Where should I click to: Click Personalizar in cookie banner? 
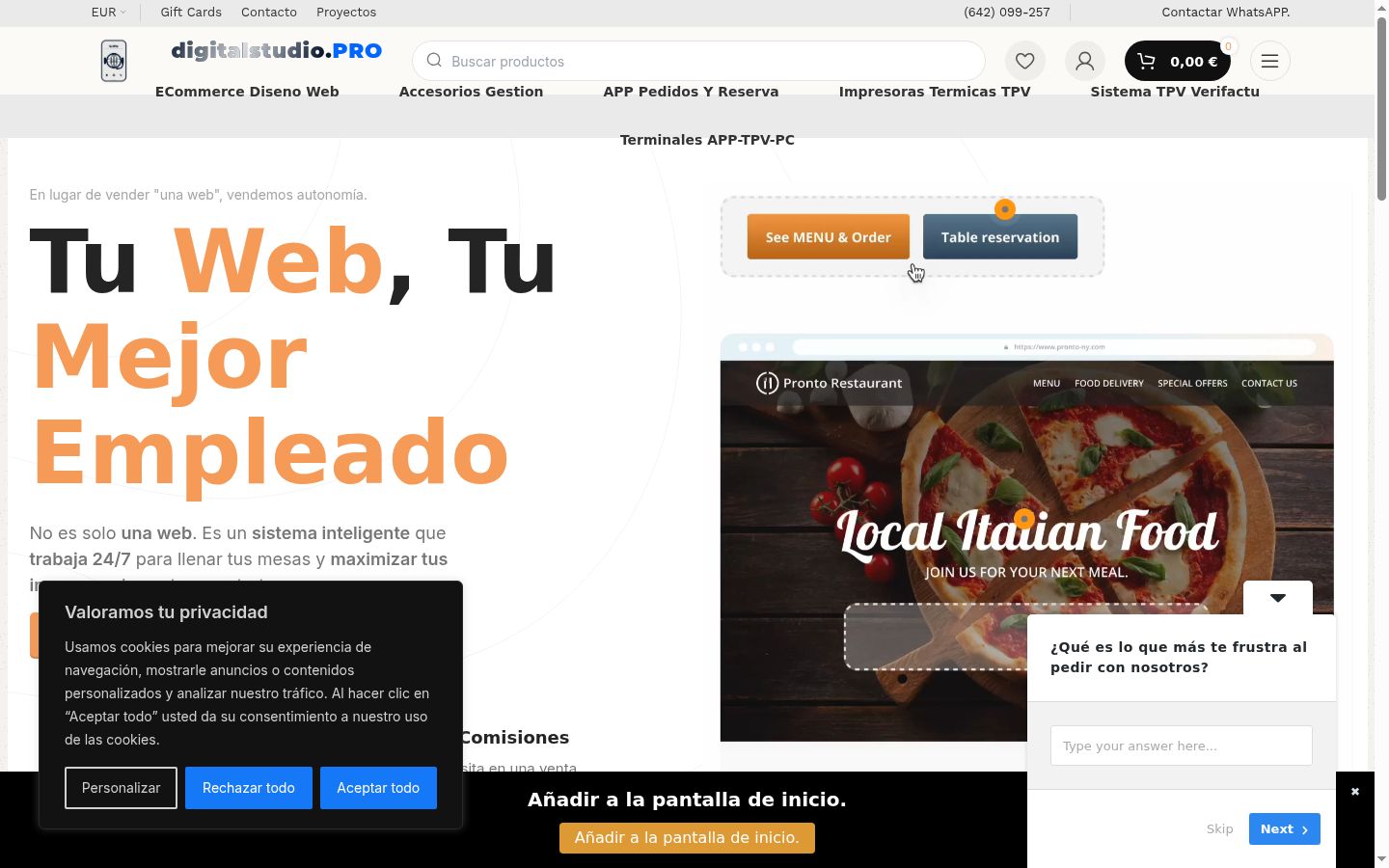pos(121,788)
